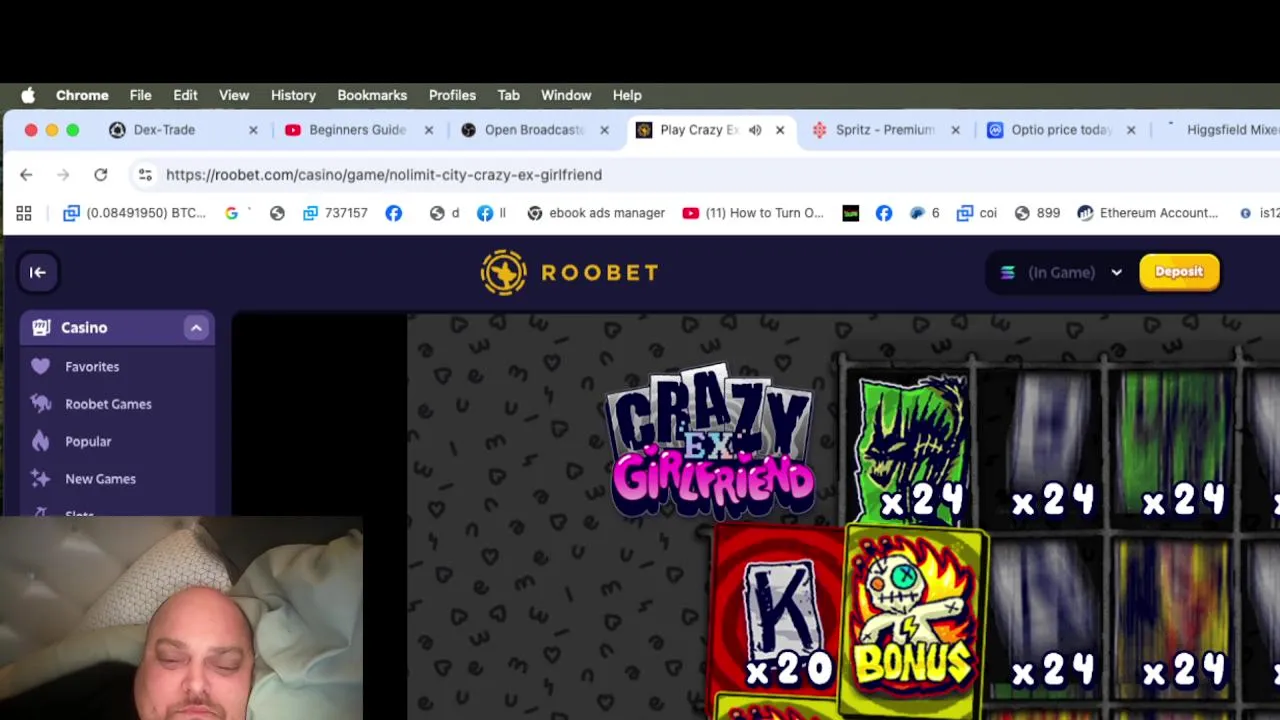
Task: Open the Apple menu
Action: 28,95
